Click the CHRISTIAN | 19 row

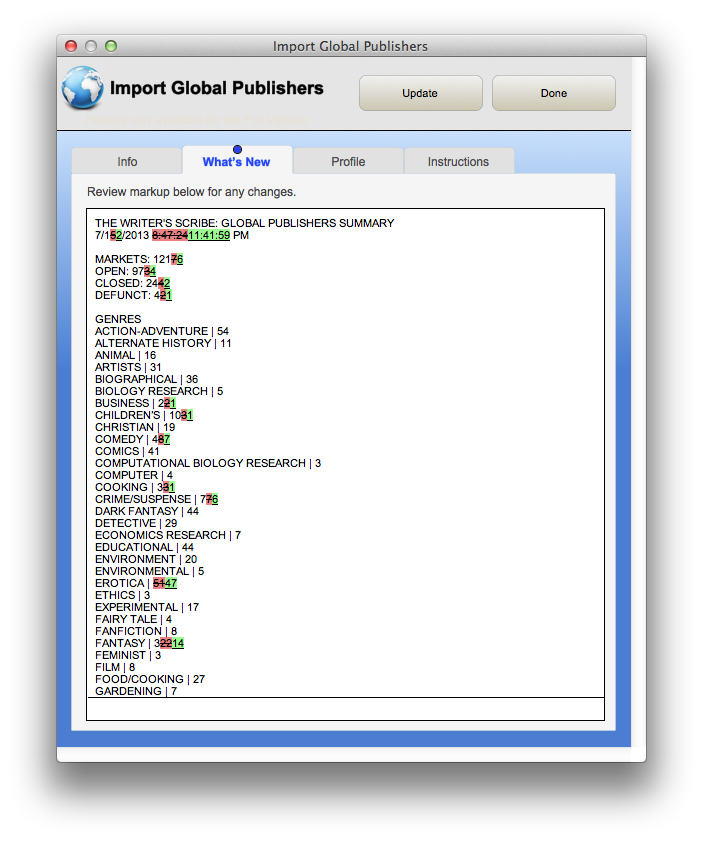click(135, 427)
